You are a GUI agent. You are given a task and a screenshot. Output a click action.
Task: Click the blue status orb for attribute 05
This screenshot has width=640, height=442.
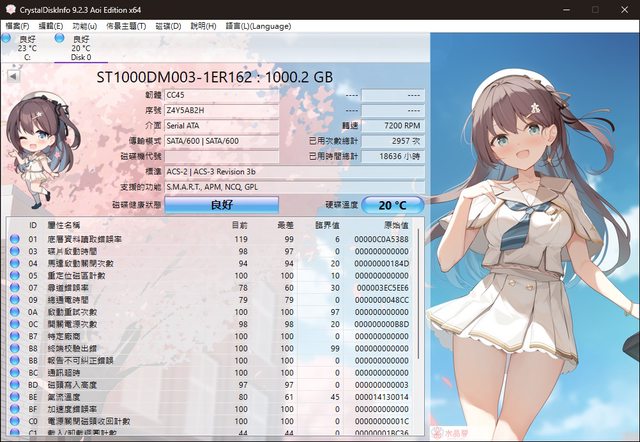[15, 275]
